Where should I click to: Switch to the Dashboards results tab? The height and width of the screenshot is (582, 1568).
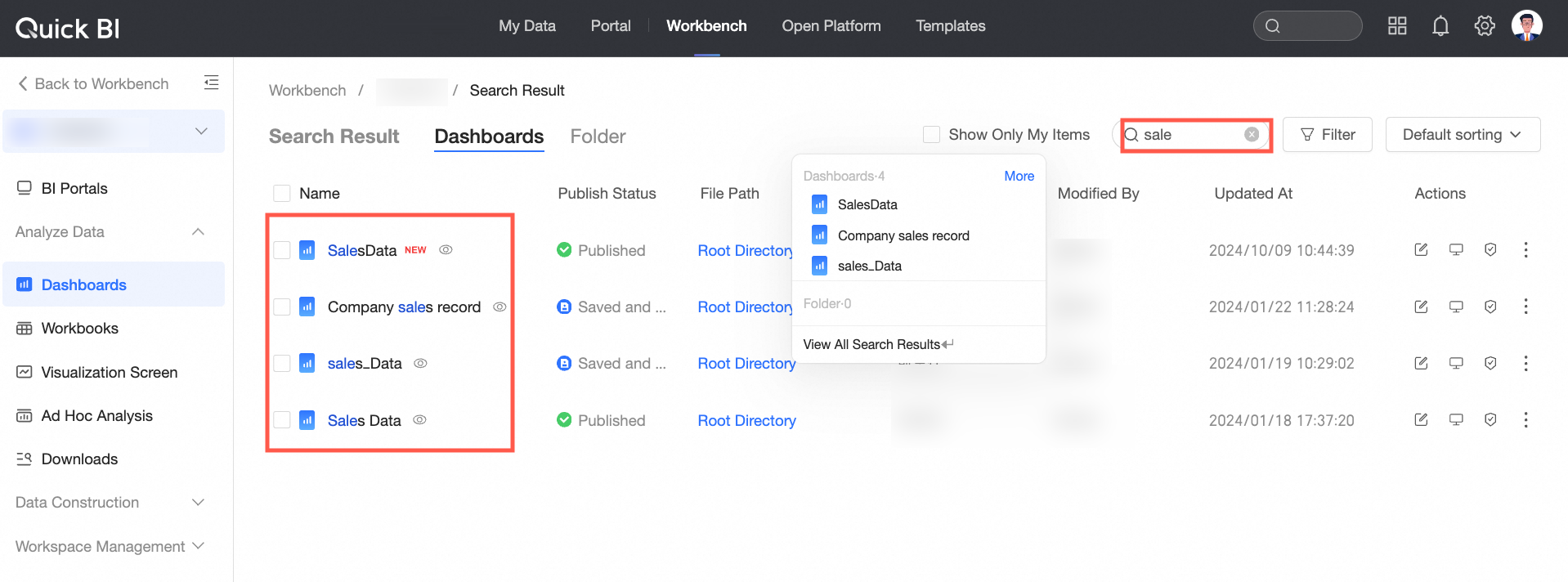click(x=489, y=137)
